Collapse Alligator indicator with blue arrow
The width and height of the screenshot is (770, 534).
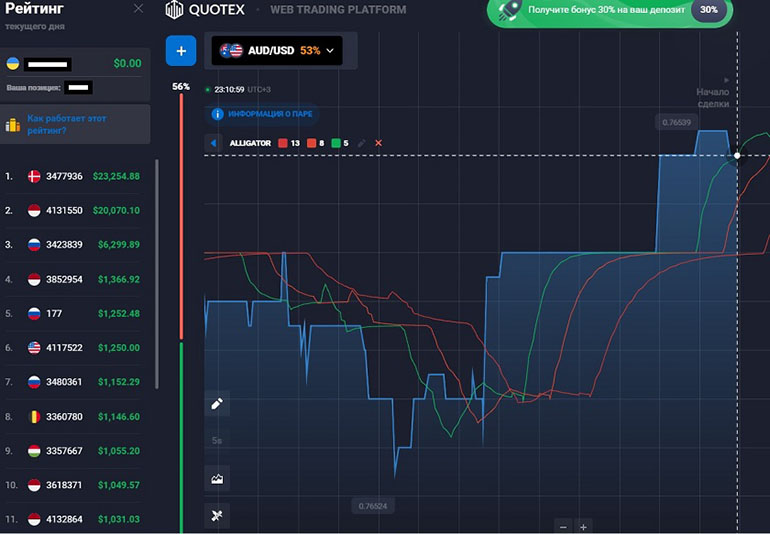(213, 143)
